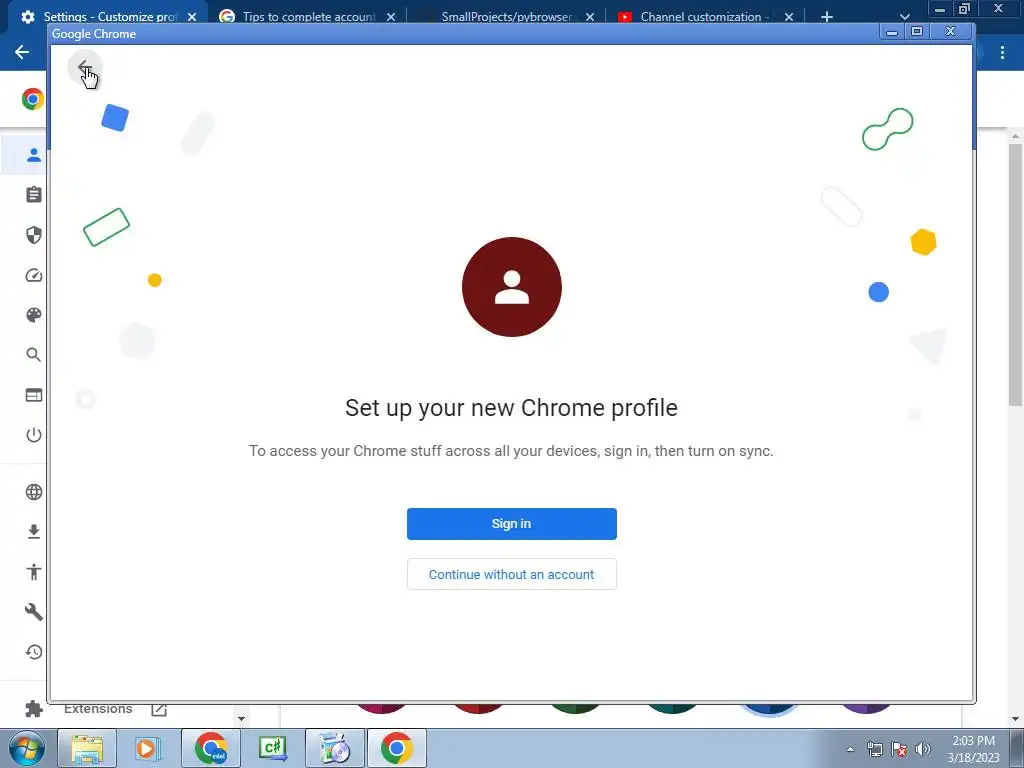Click the Action Center flag tray icon
This screenshot has height=768, width=1024.
click(x=899, y=749)
